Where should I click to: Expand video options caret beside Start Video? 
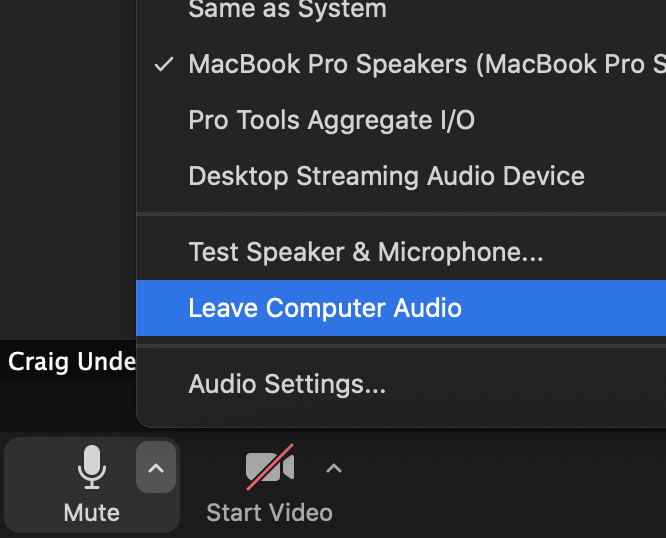[334, 468]
